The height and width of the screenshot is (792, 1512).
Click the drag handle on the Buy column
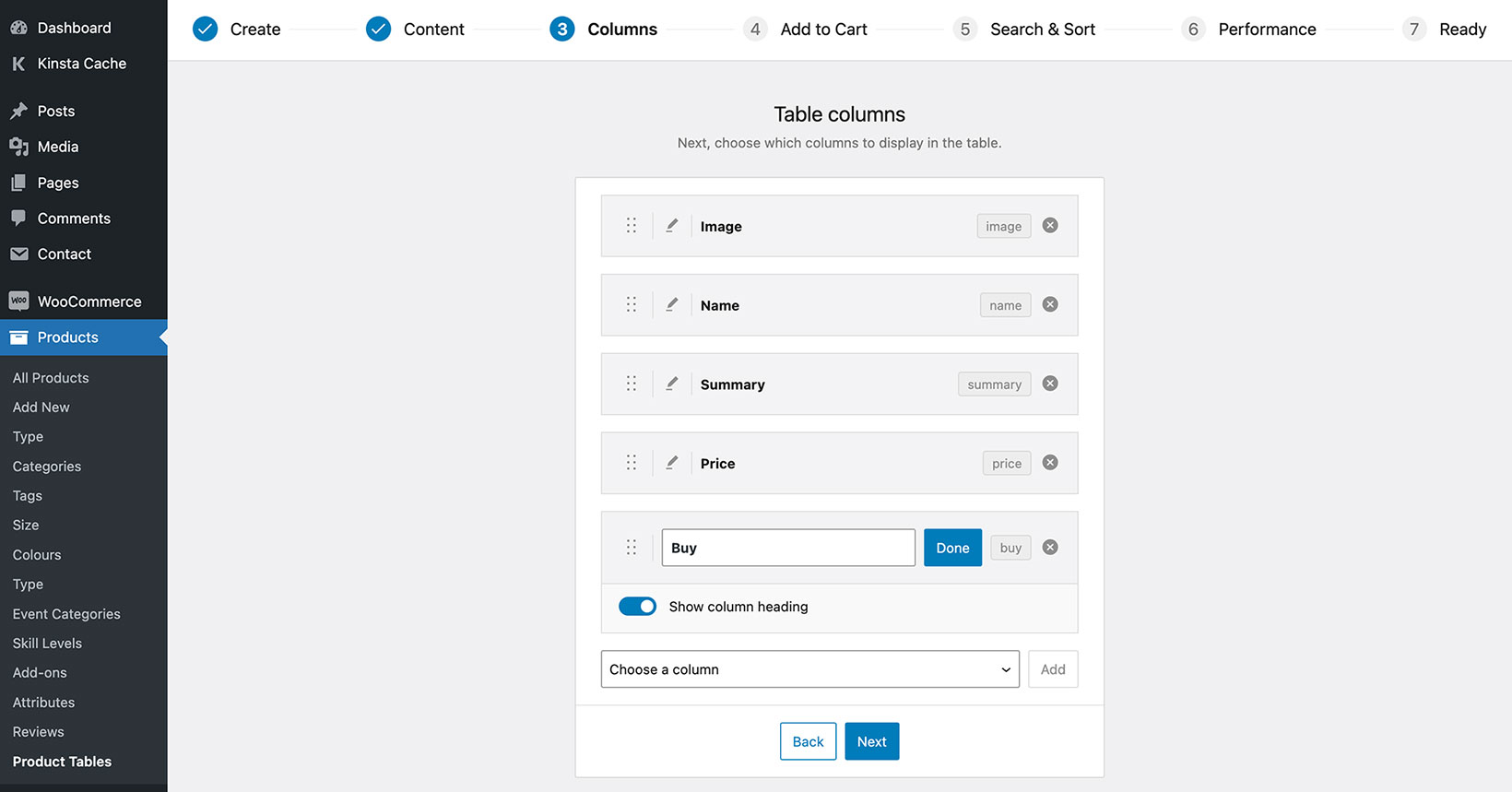point(632,548)
